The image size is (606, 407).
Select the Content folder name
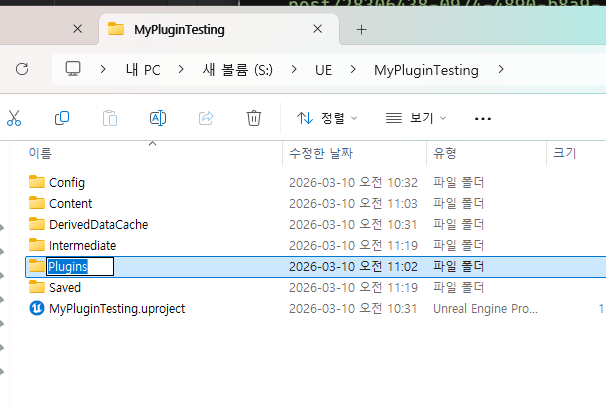71,203
